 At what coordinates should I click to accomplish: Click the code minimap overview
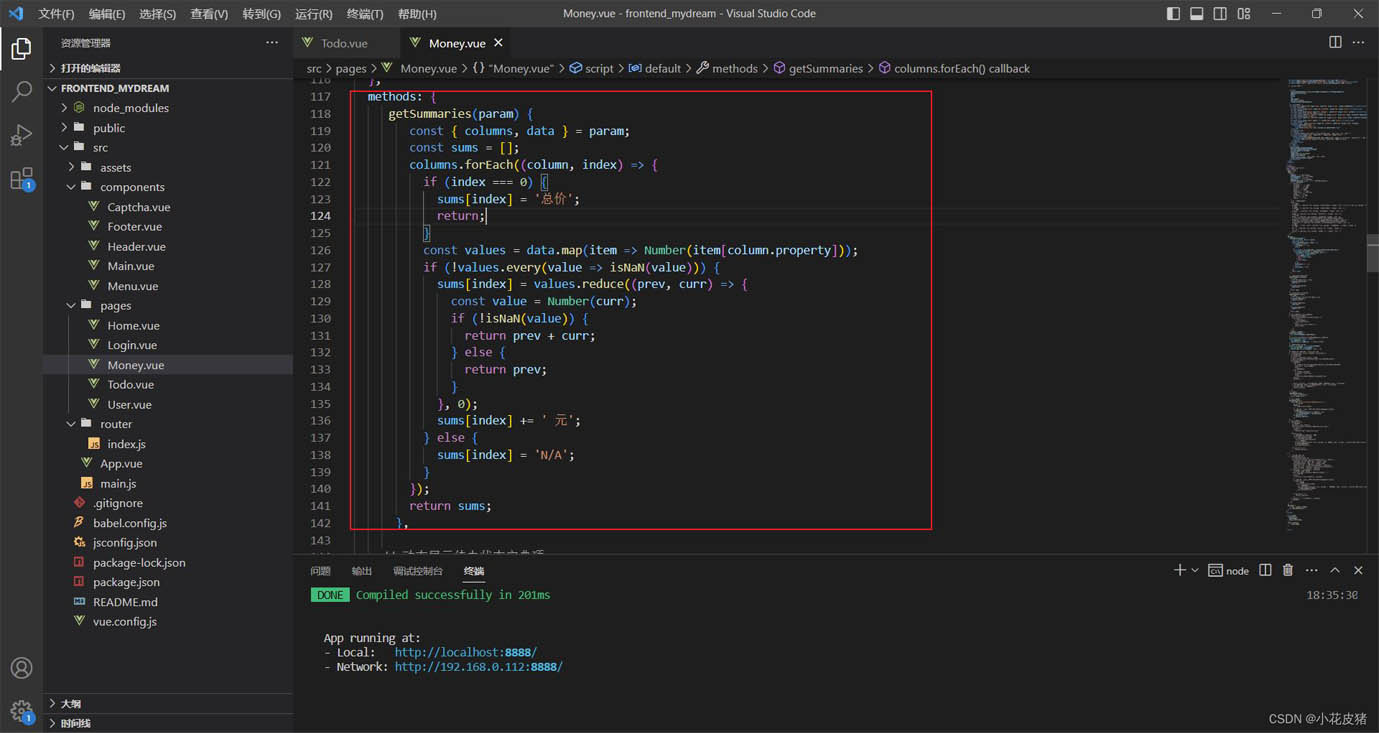1328,300
